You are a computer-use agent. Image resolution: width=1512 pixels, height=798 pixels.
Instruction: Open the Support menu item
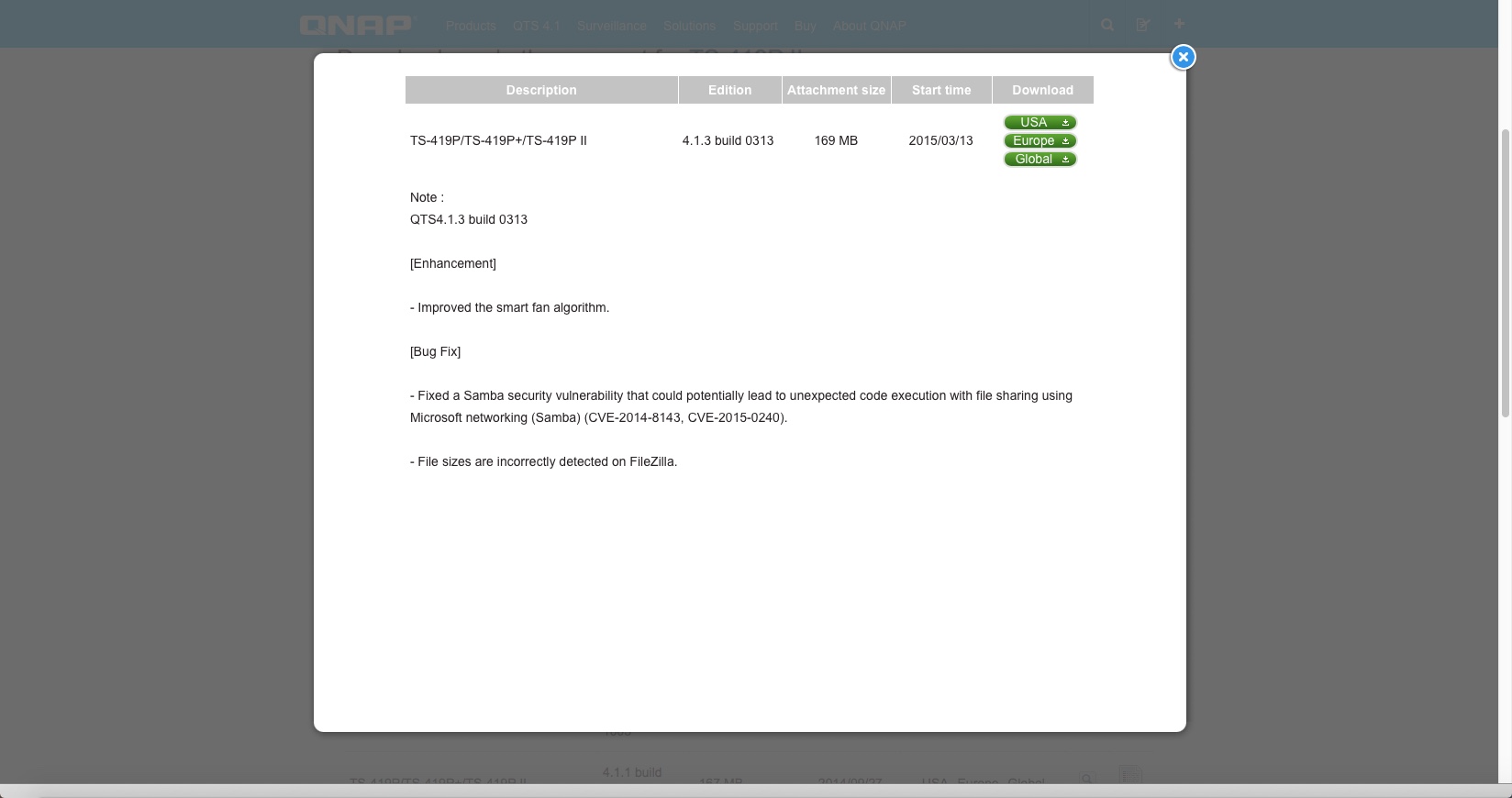(x=755, y=26)
